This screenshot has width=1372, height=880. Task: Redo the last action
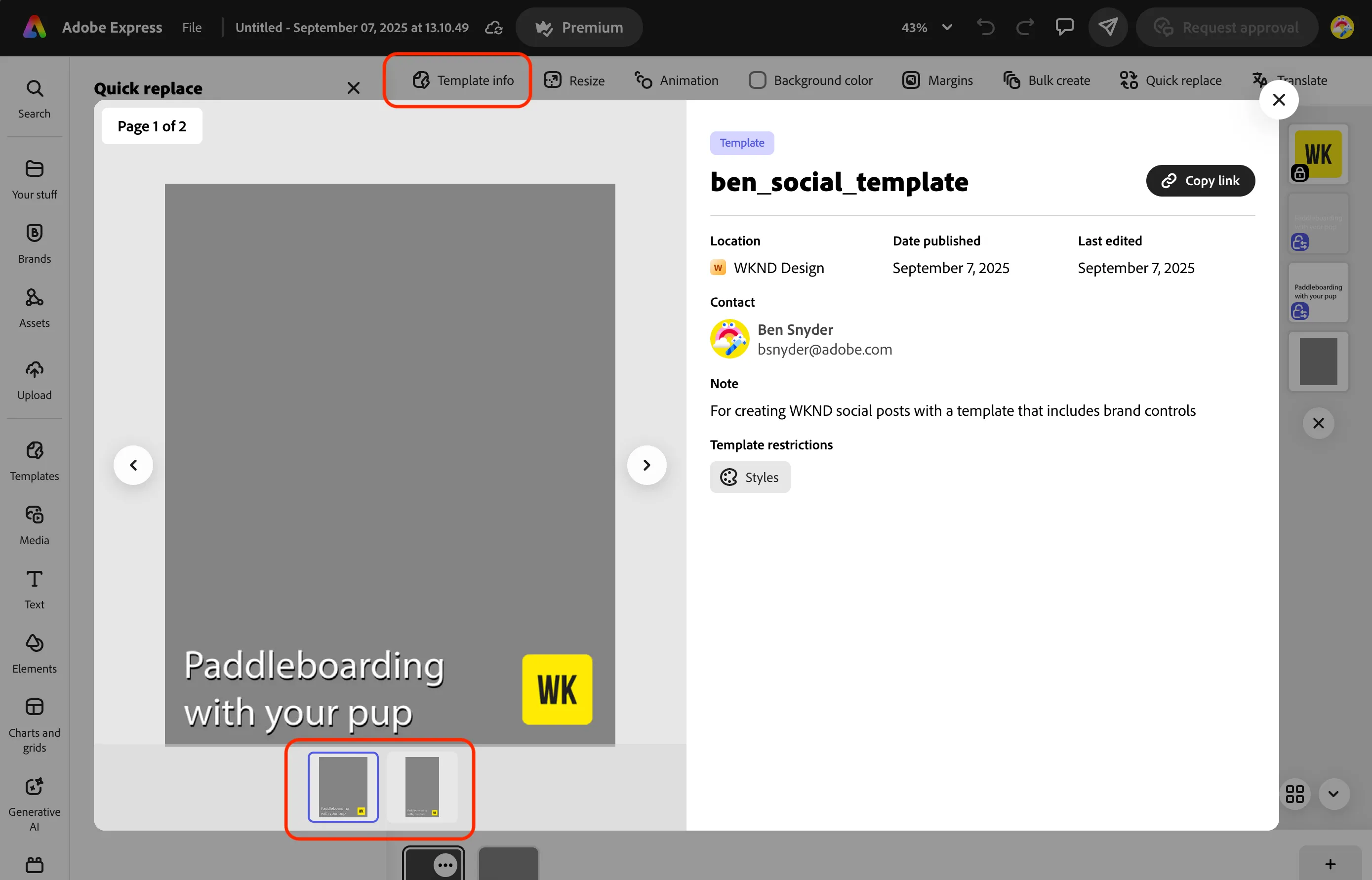(1025, 28)
